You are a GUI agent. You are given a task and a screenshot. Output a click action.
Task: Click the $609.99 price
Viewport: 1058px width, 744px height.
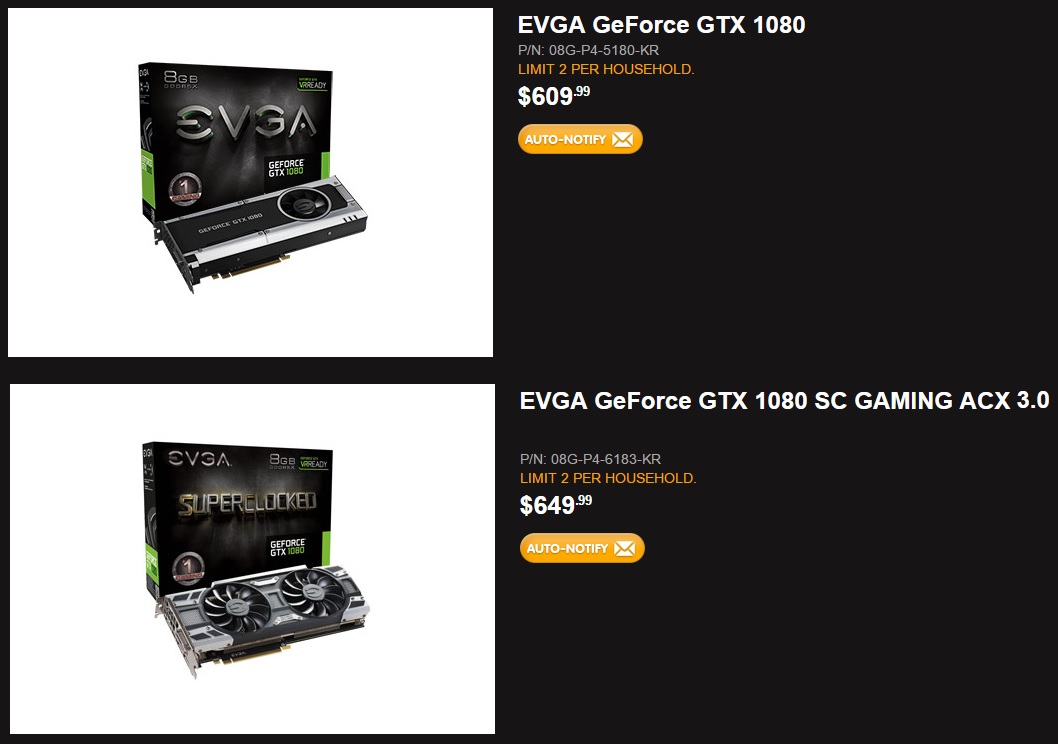pyautogui.click(x=554, y=96)
